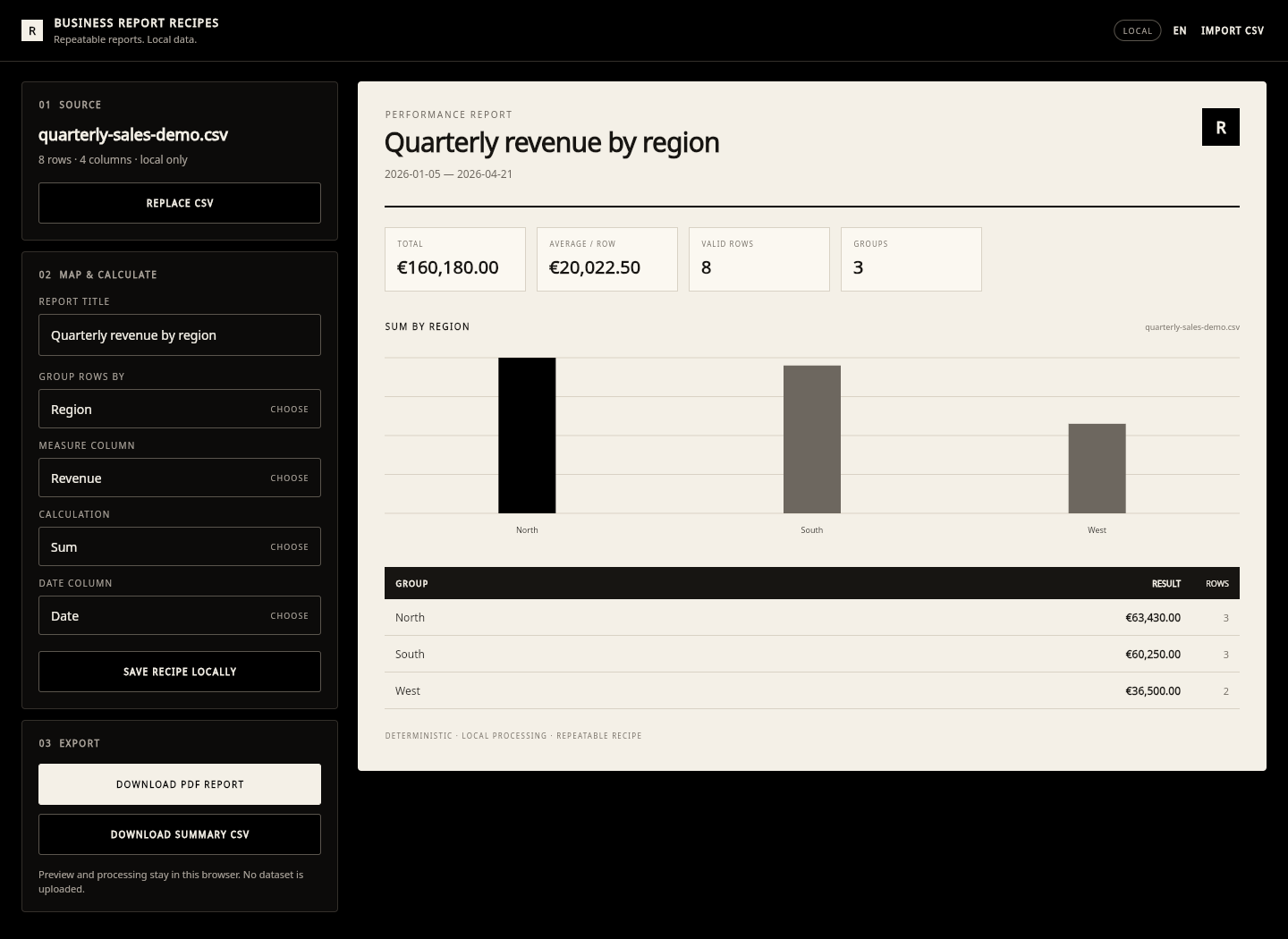Click the €63,430.00 result value
Viewport: 1288px width, 939px height.
click(1153, 617)
